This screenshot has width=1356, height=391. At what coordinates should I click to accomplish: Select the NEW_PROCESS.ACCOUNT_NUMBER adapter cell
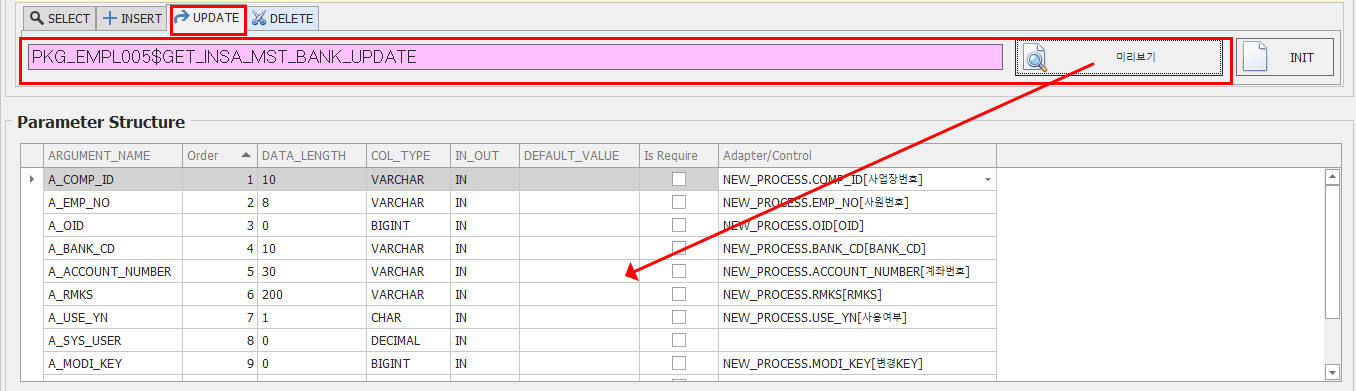pos(857,271)
